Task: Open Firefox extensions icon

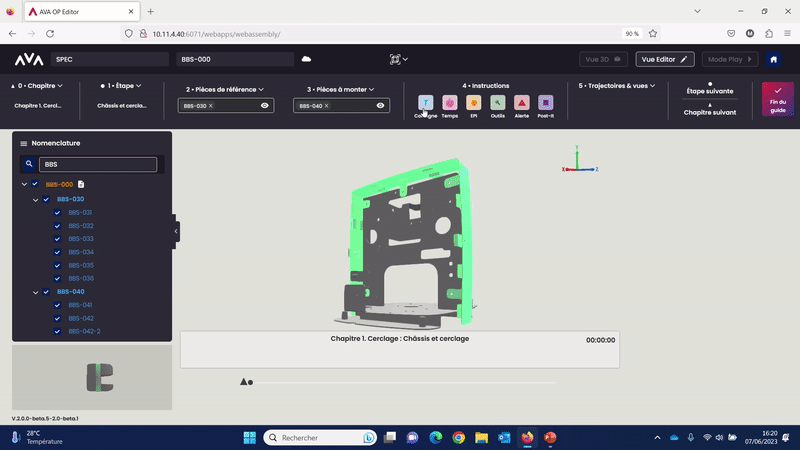Action: [x=769, y=34]
